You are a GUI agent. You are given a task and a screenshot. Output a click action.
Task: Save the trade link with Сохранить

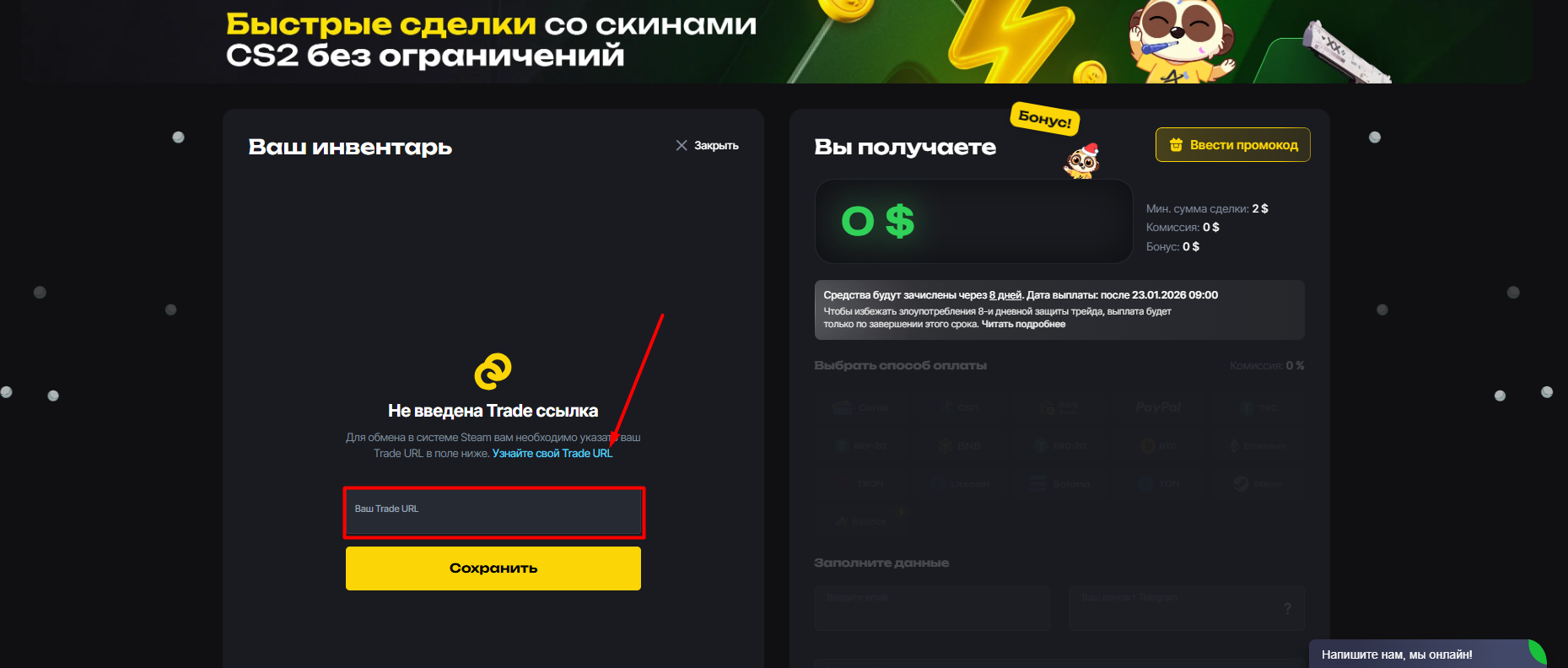pyautogui.click(x=493, y=568)
